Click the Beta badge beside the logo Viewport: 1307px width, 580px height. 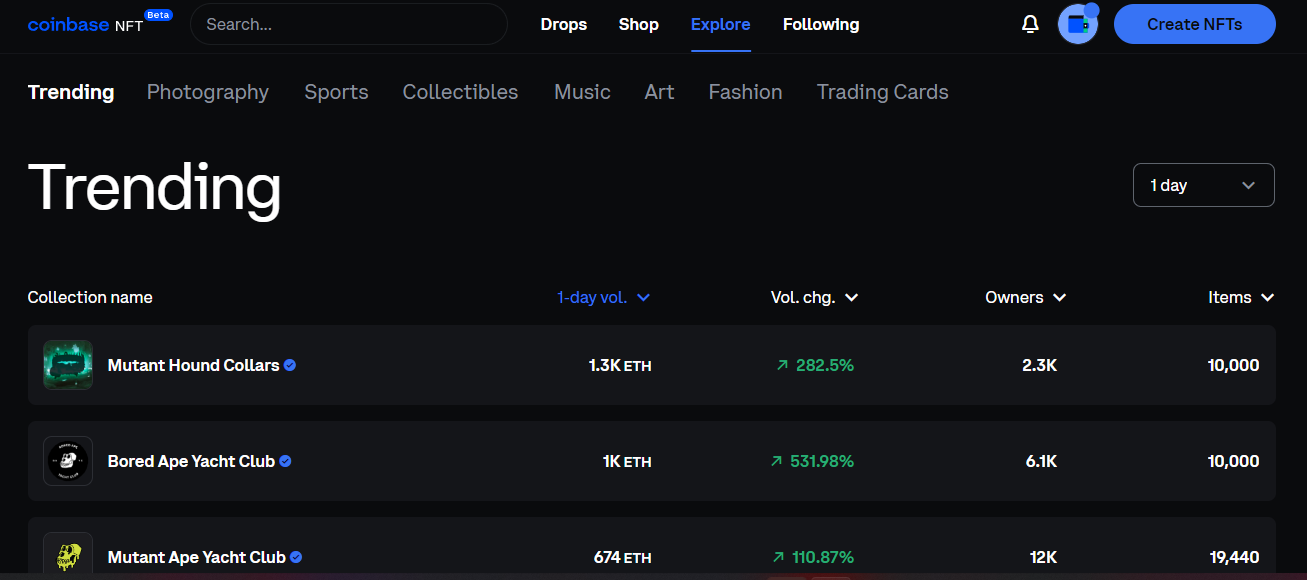[157, 15]
